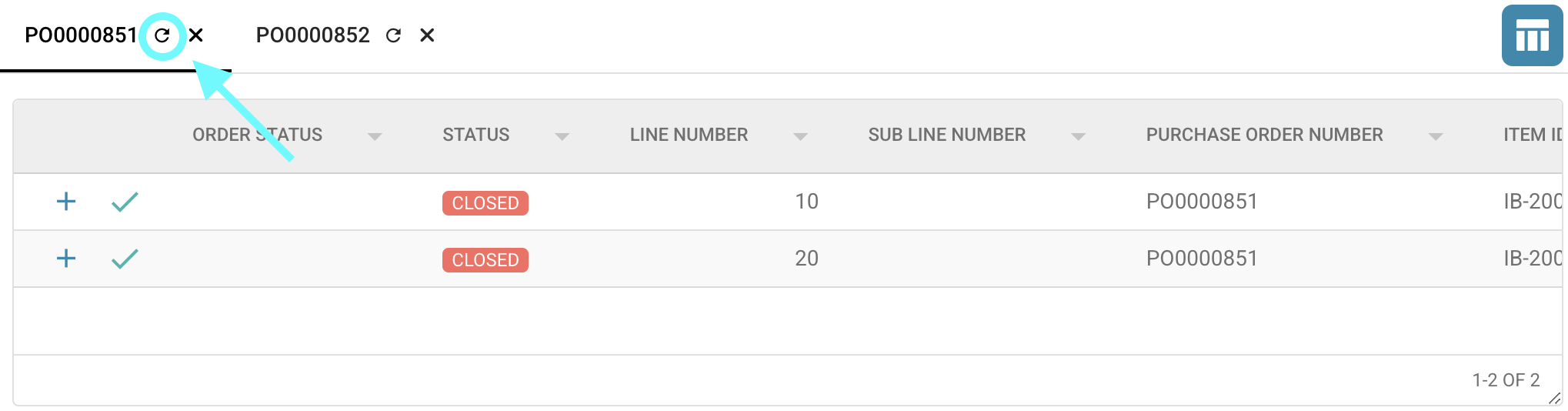Close the PO0000851 tab
Viewport: 1568px width, 411px height.
point(196,35)
